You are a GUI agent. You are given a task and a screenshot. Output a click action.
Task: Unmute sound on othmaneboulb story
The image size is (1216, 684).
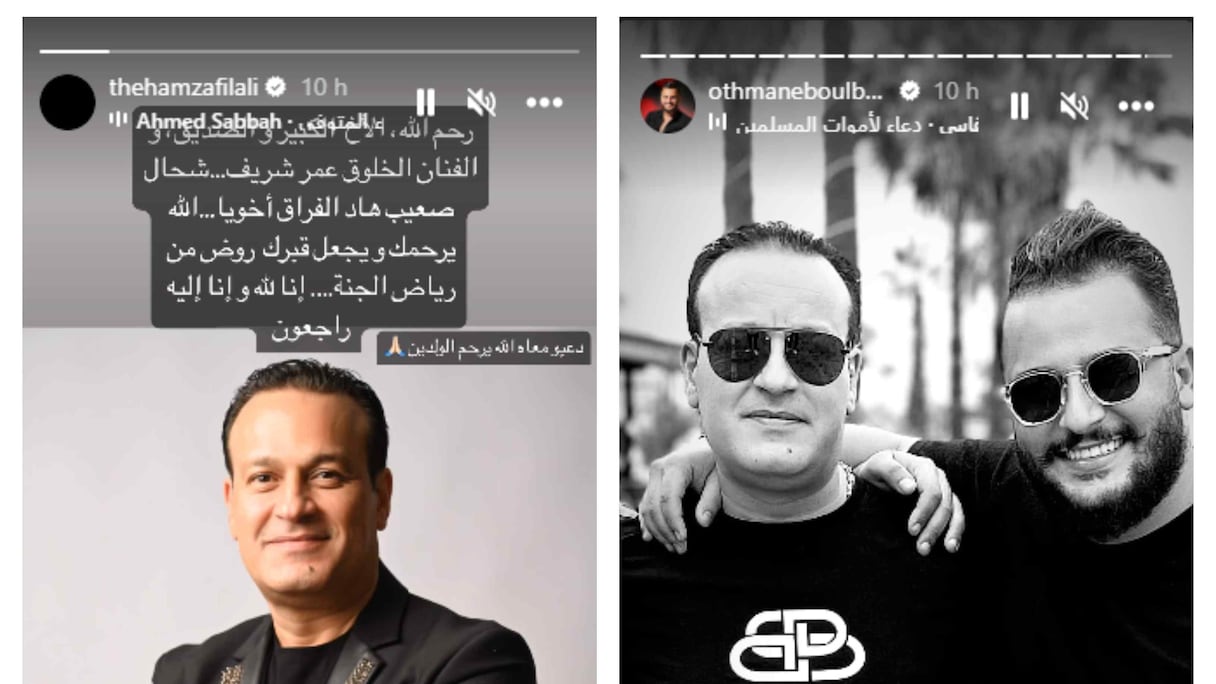coord(1075,105)
